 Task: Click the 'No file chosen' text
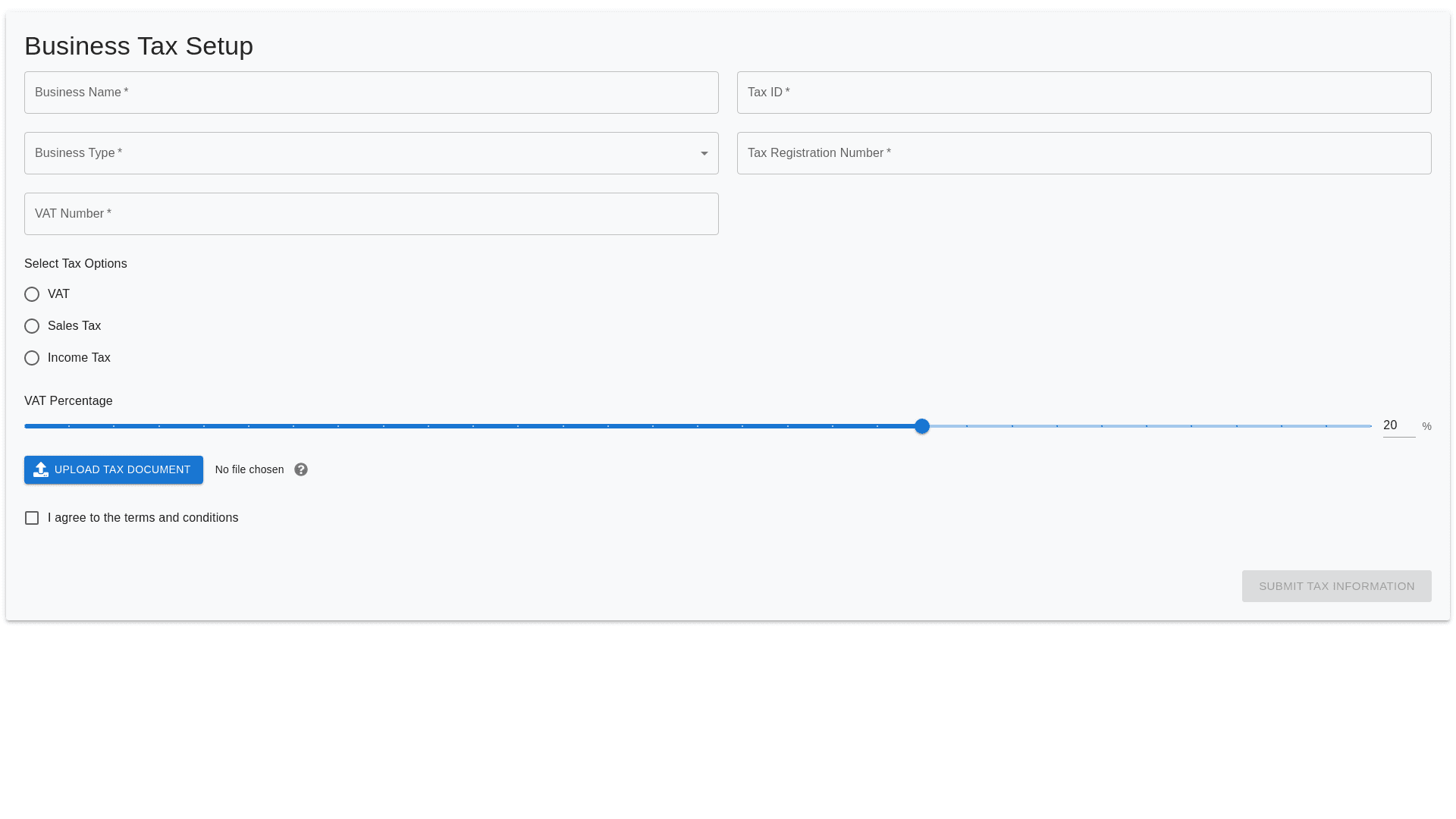[249, 469]
